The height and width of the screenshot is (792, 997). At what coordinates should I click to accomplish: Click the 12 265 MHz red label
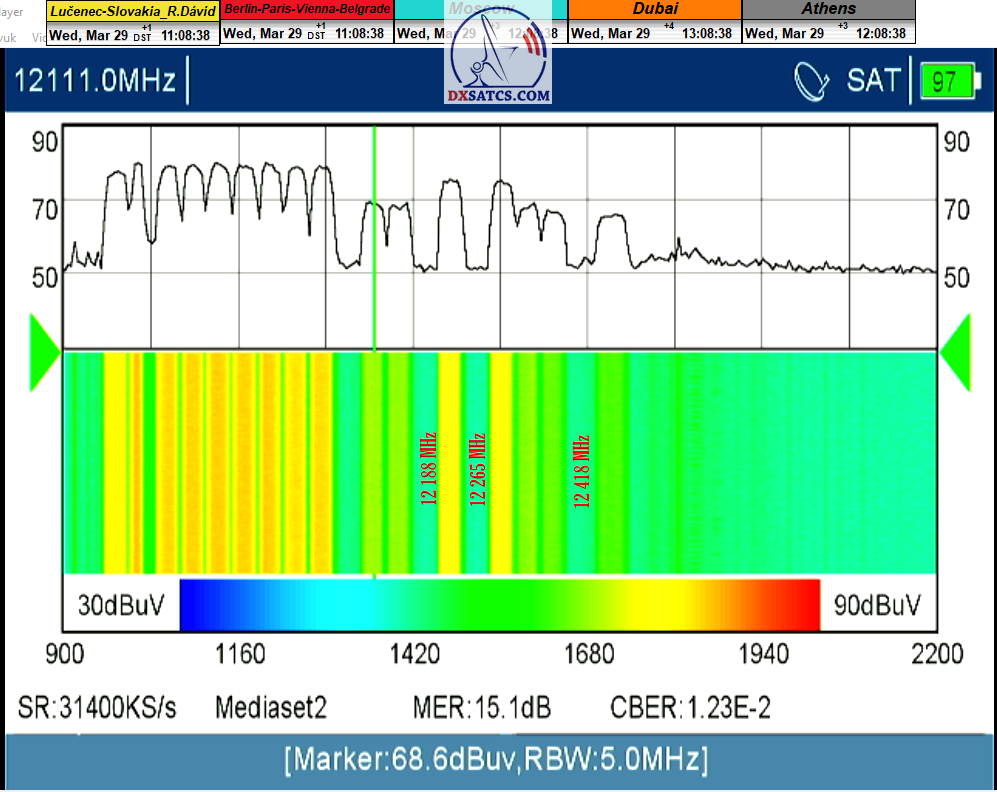pos(477,470)
